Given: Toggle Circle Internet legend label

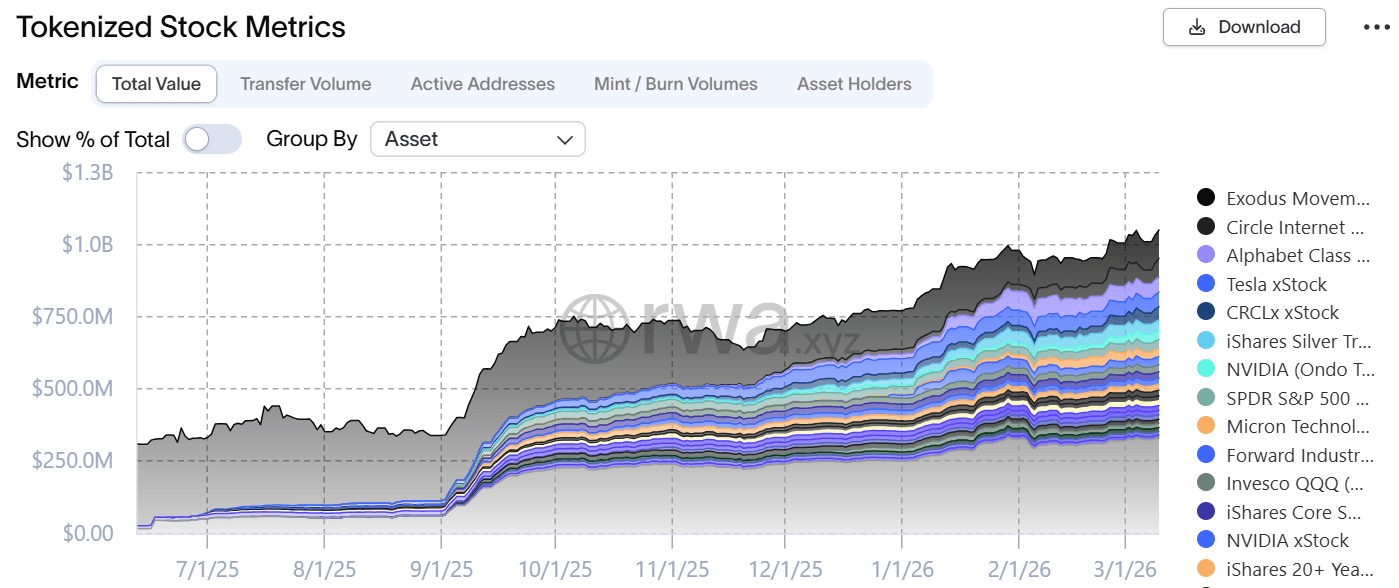Looking at the screenshot, I should [x=1295, y=227].
